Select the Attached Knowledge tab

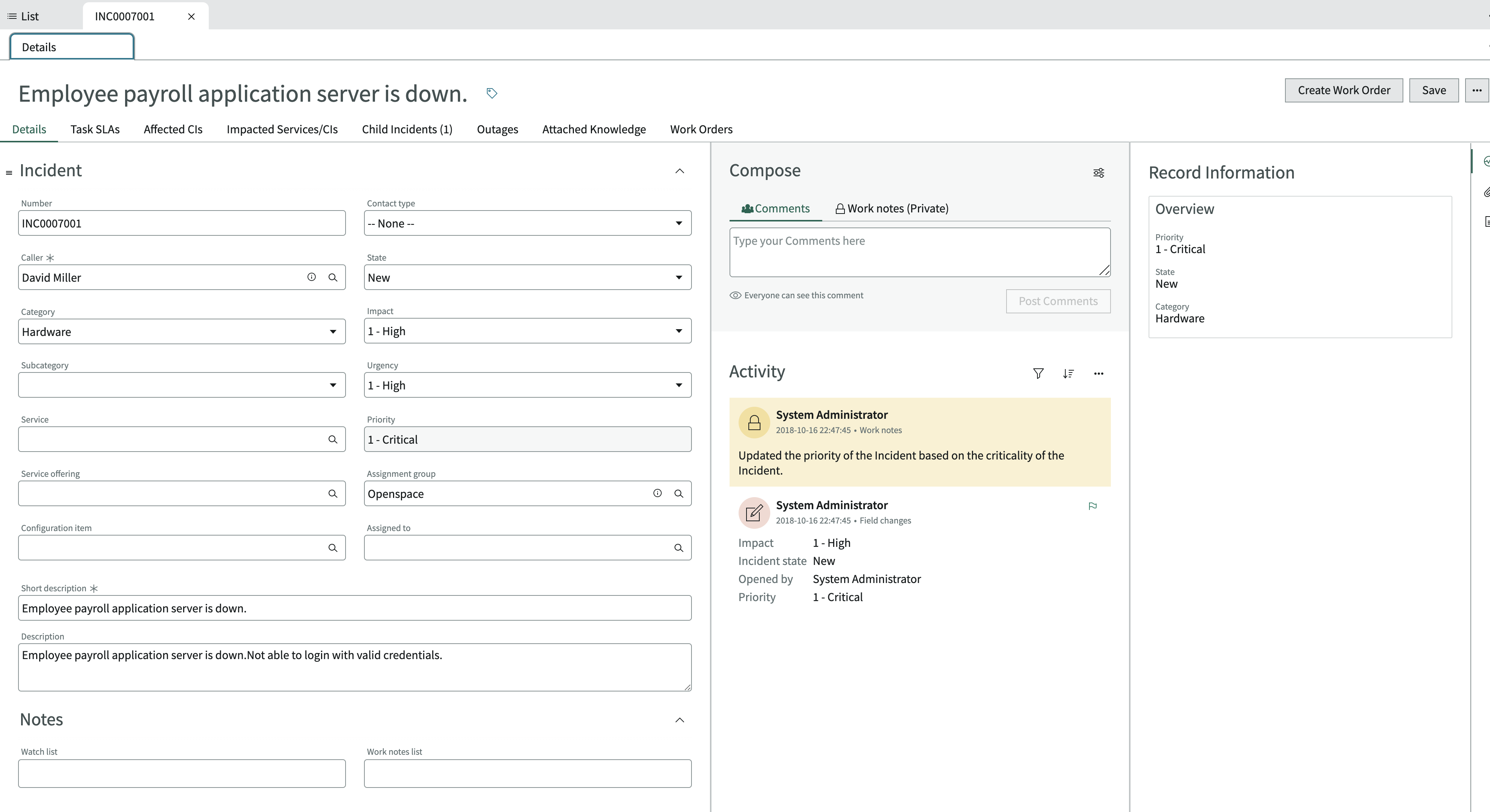(594, 130)
